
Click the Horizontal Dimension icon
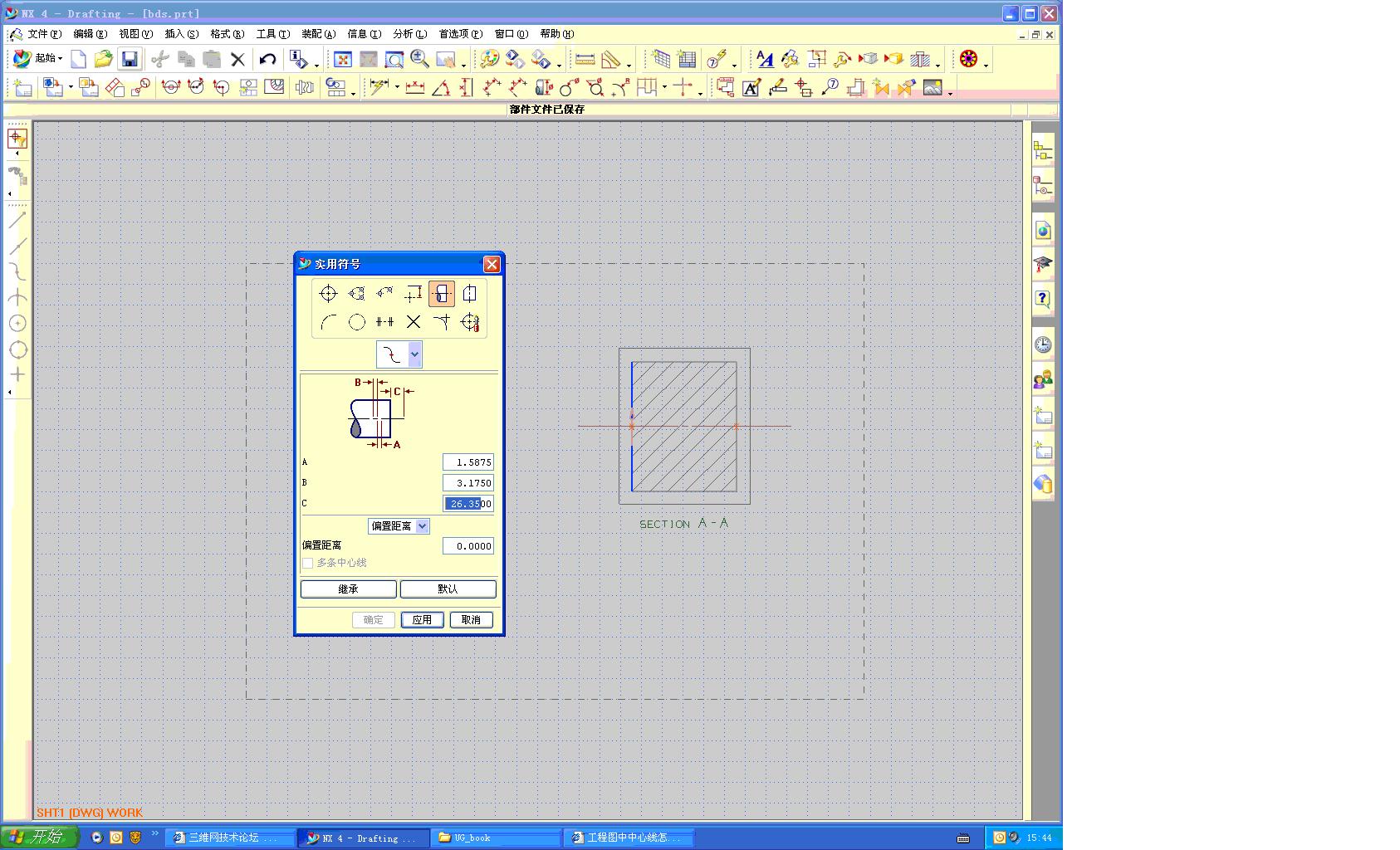pos(414,87)
